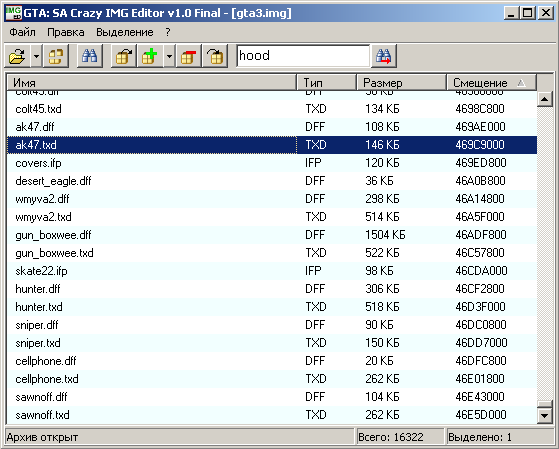
Task: Select the cellphone.dff row
Action: click(272, 361)
